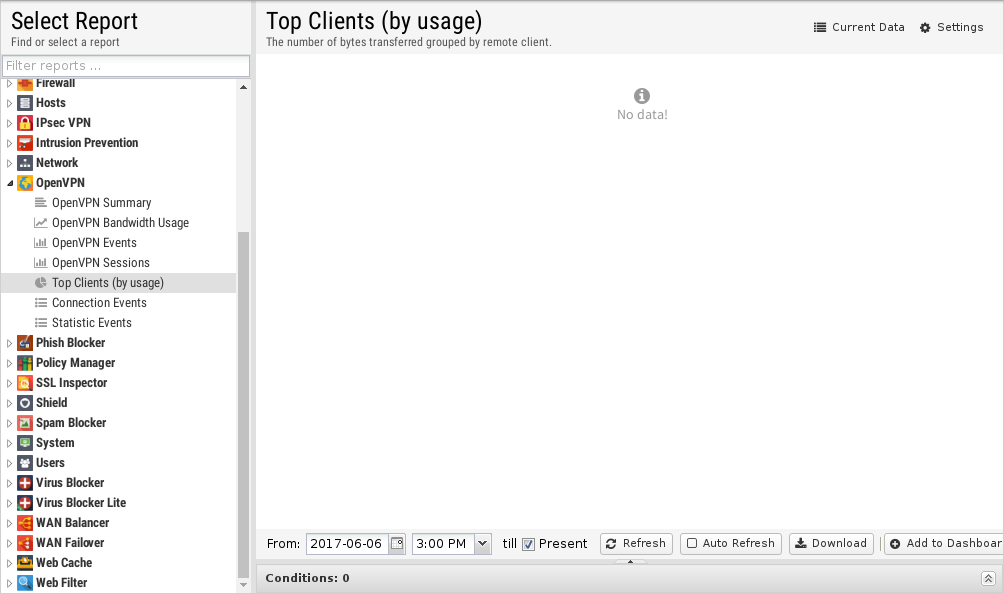Click the Web Filter icon

click(x=25, y=583)
